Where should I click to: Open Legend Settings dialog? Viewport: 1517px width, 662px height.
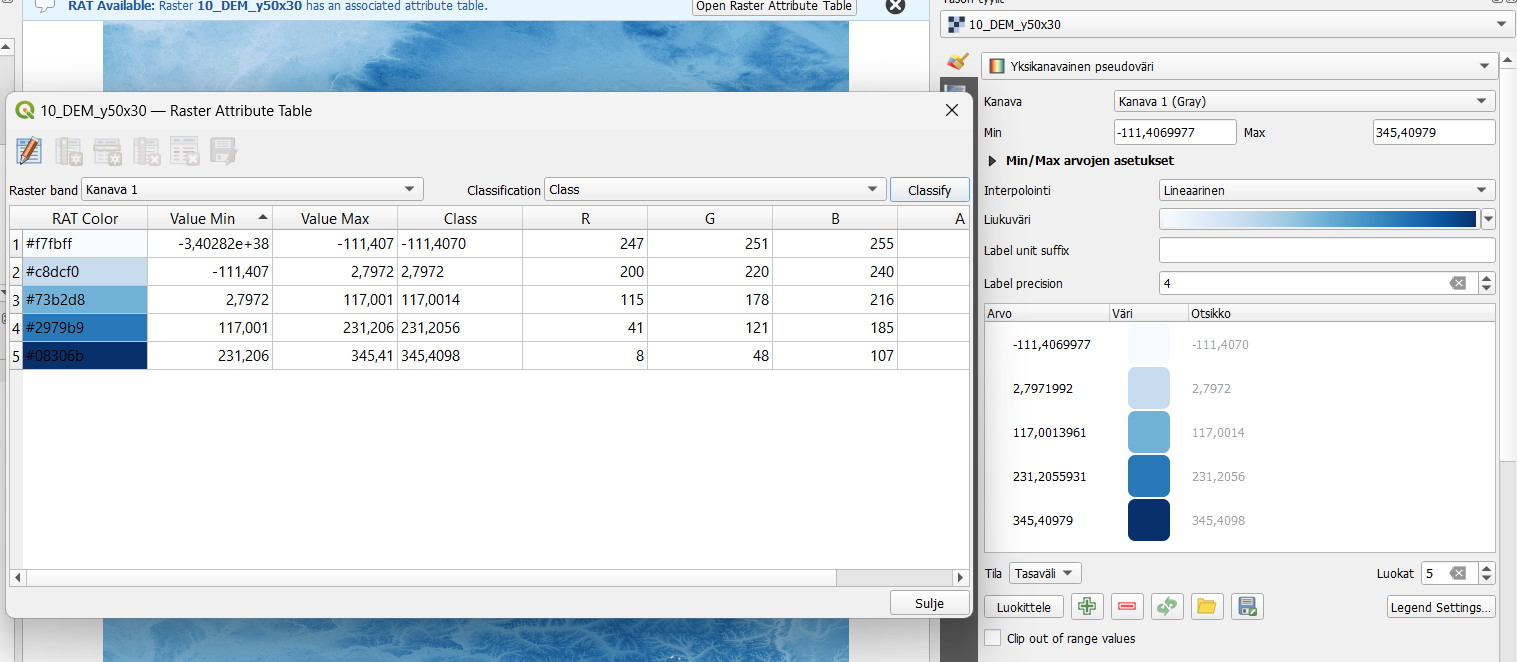(1441, 607)
